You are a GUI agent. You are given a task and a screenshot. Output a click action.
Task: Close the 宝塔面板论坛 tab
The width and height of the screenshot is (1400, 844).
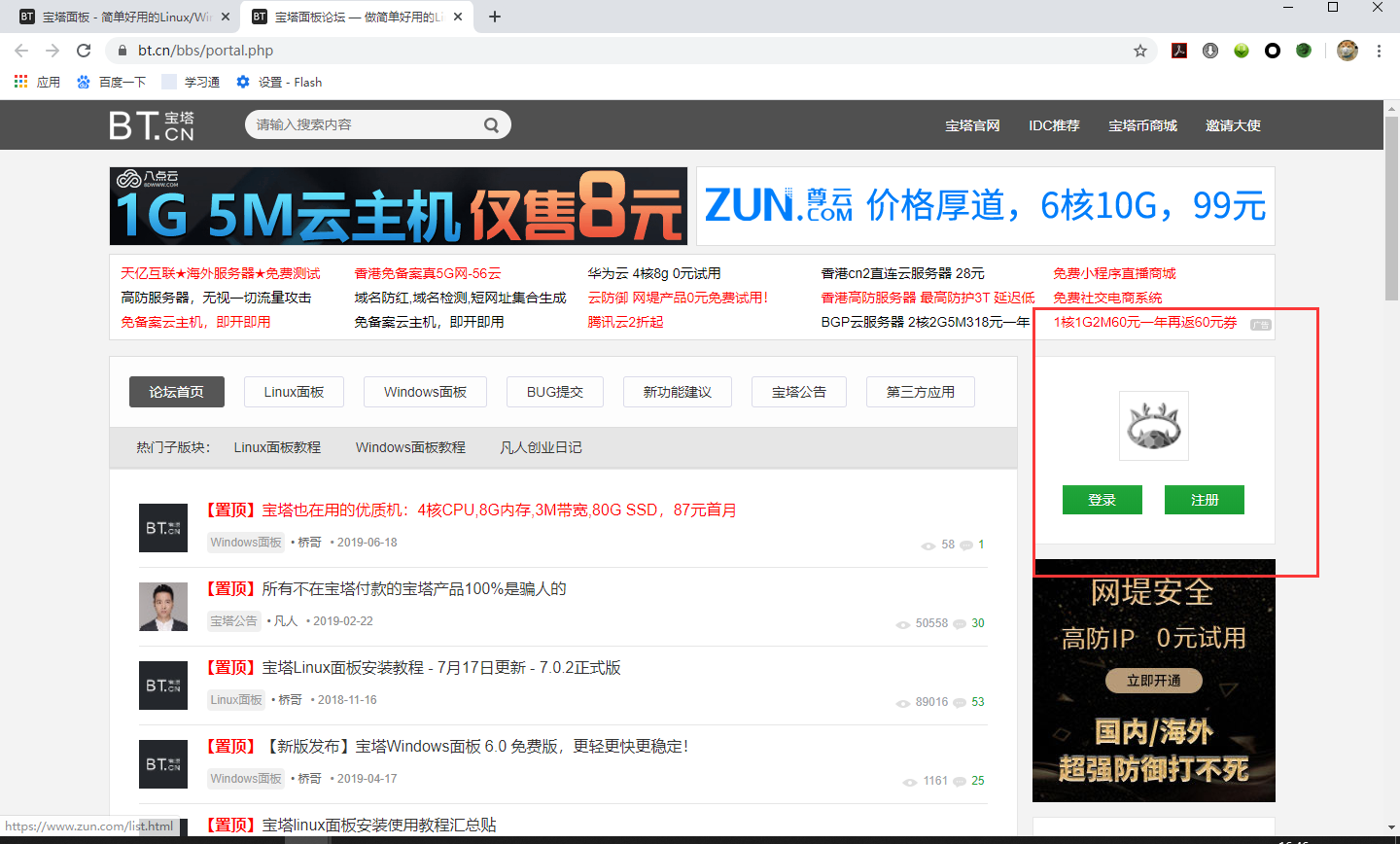tap(459, 17)
